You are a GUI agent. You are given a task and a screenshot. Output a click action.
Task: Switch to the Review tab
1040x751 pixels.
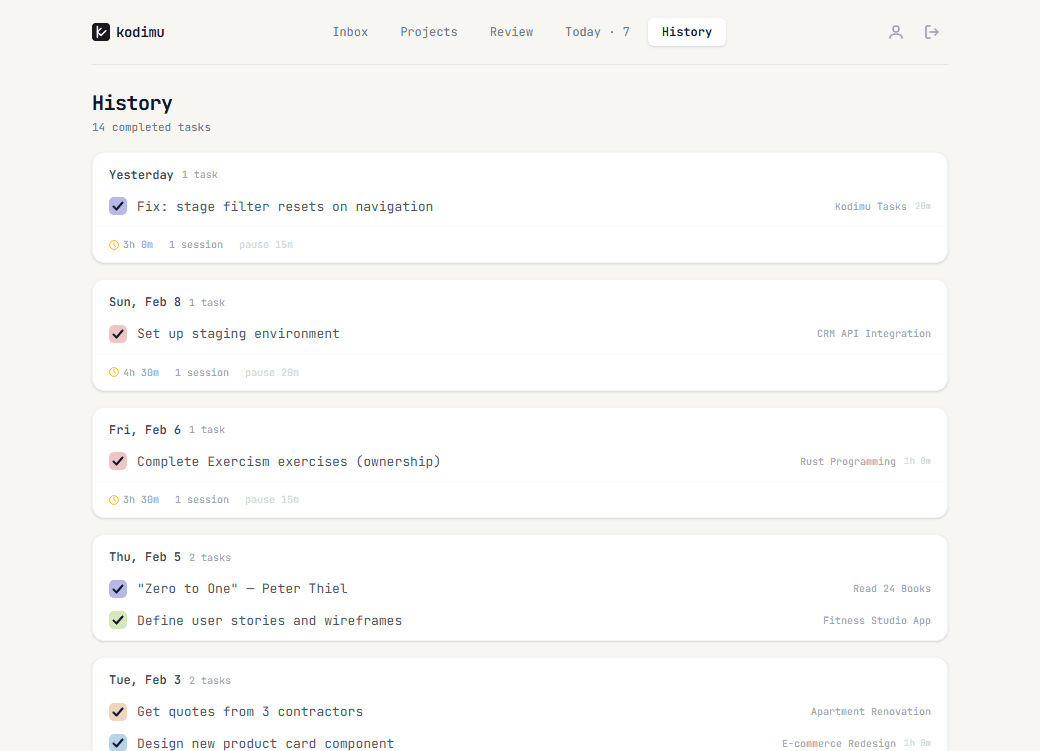pos(511,31)
